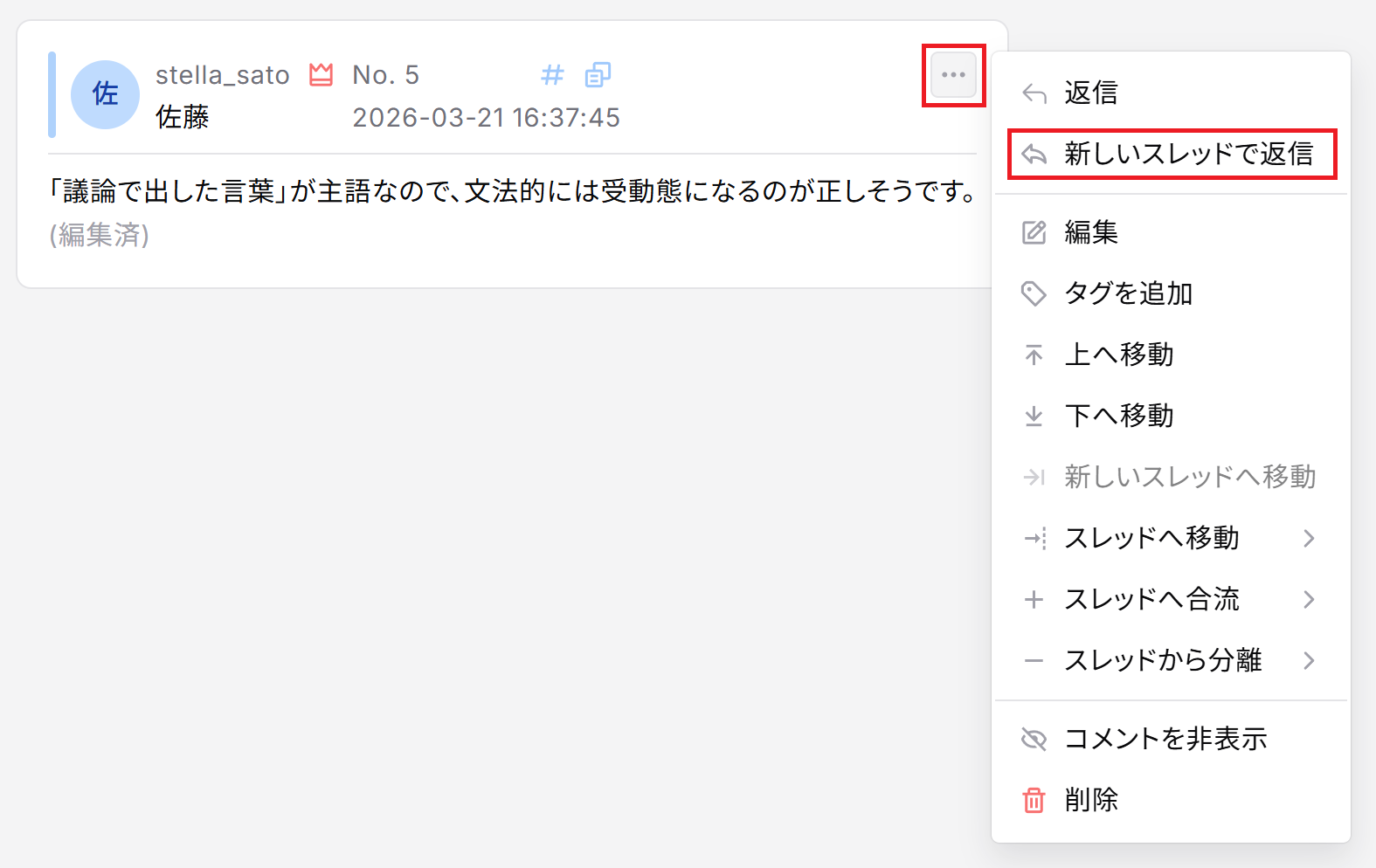Open the three-dot comment options button

[x=953, y=75]
